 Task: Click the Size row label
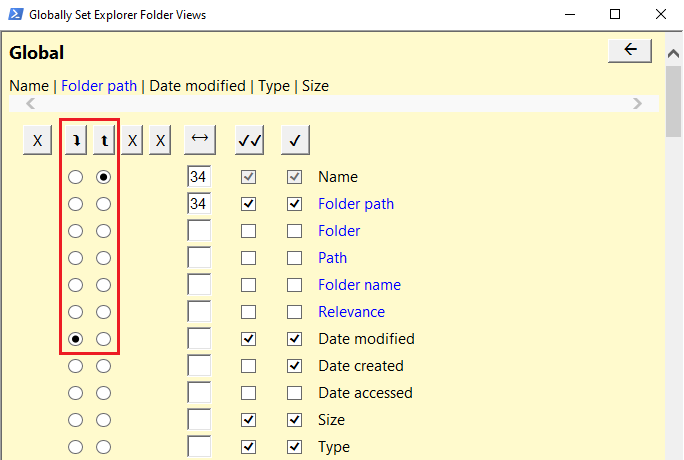(x=332, y=420)
